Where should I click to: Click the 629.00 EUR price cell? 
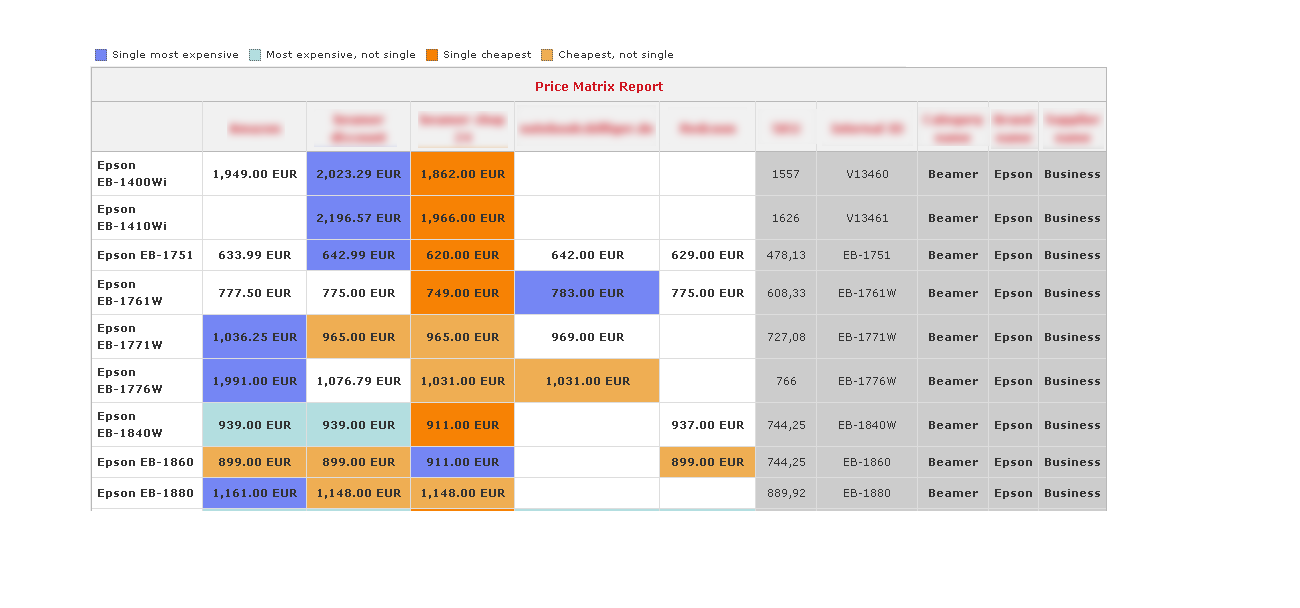tap(708, 255)
